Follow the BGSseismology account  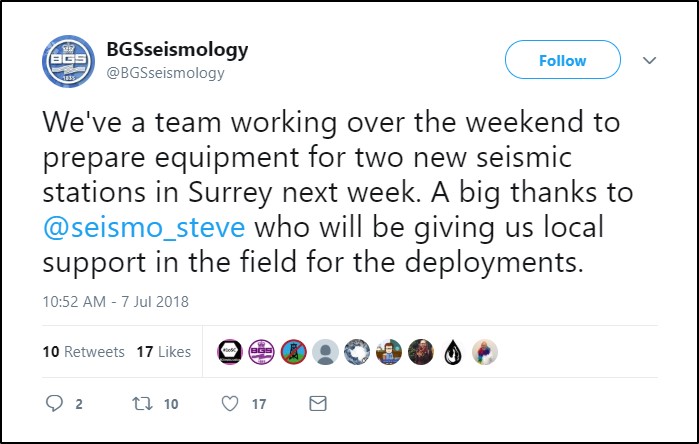tap(562, 61)
